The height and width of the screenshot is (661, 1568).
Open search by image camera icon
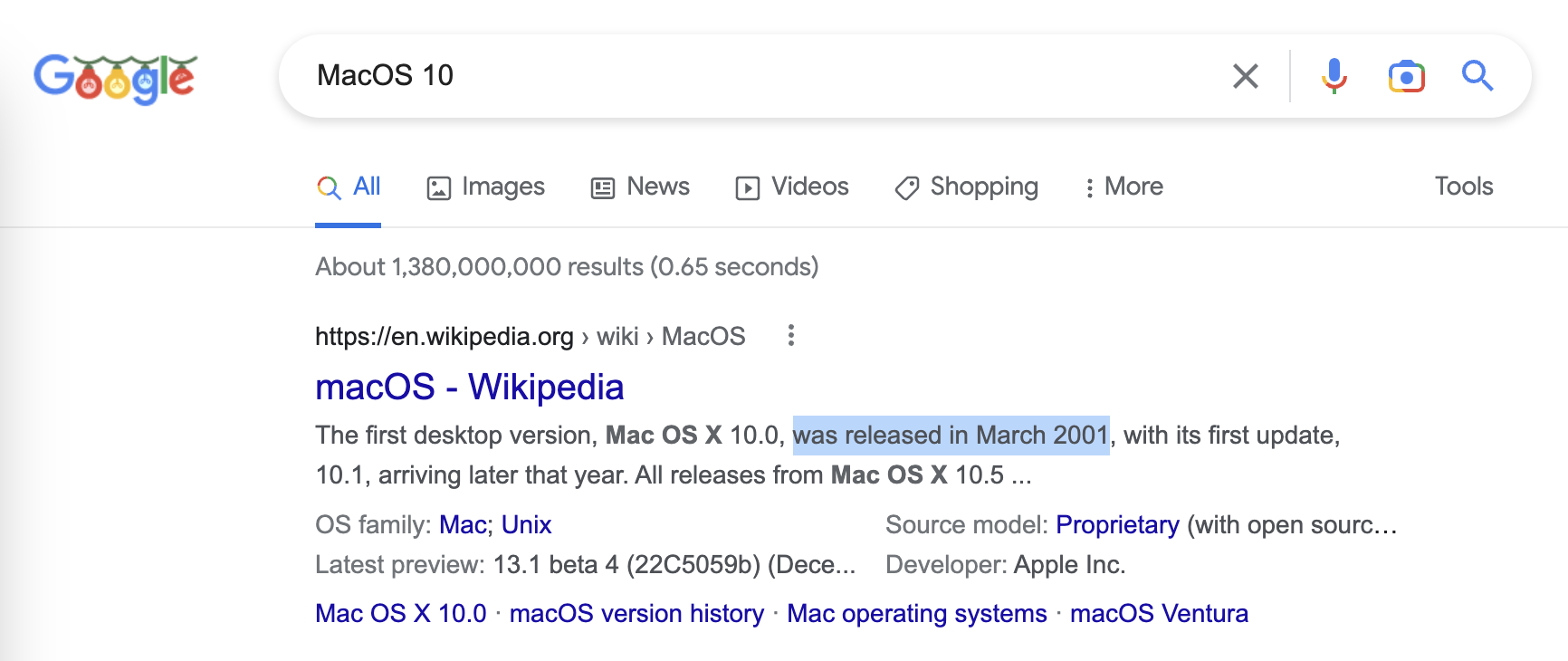click(1406, 76)
